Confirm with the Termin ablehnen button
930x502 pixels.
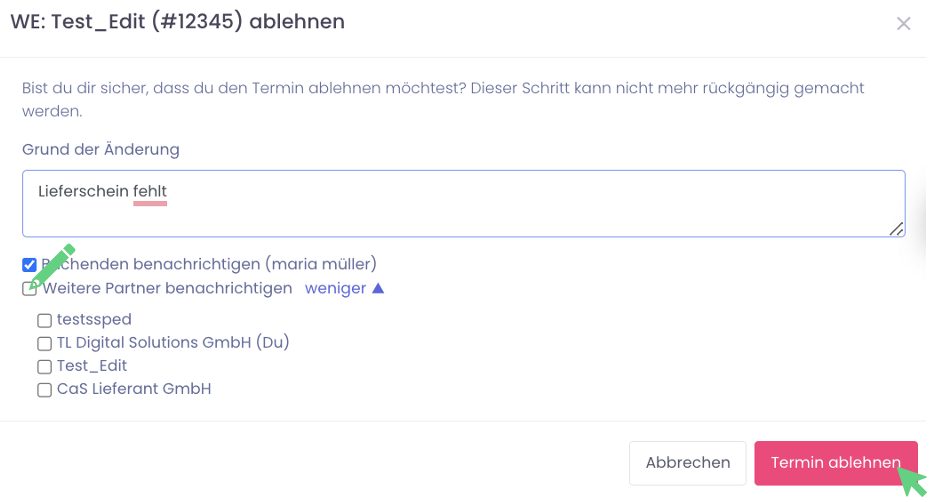click(x=835, y=463)
